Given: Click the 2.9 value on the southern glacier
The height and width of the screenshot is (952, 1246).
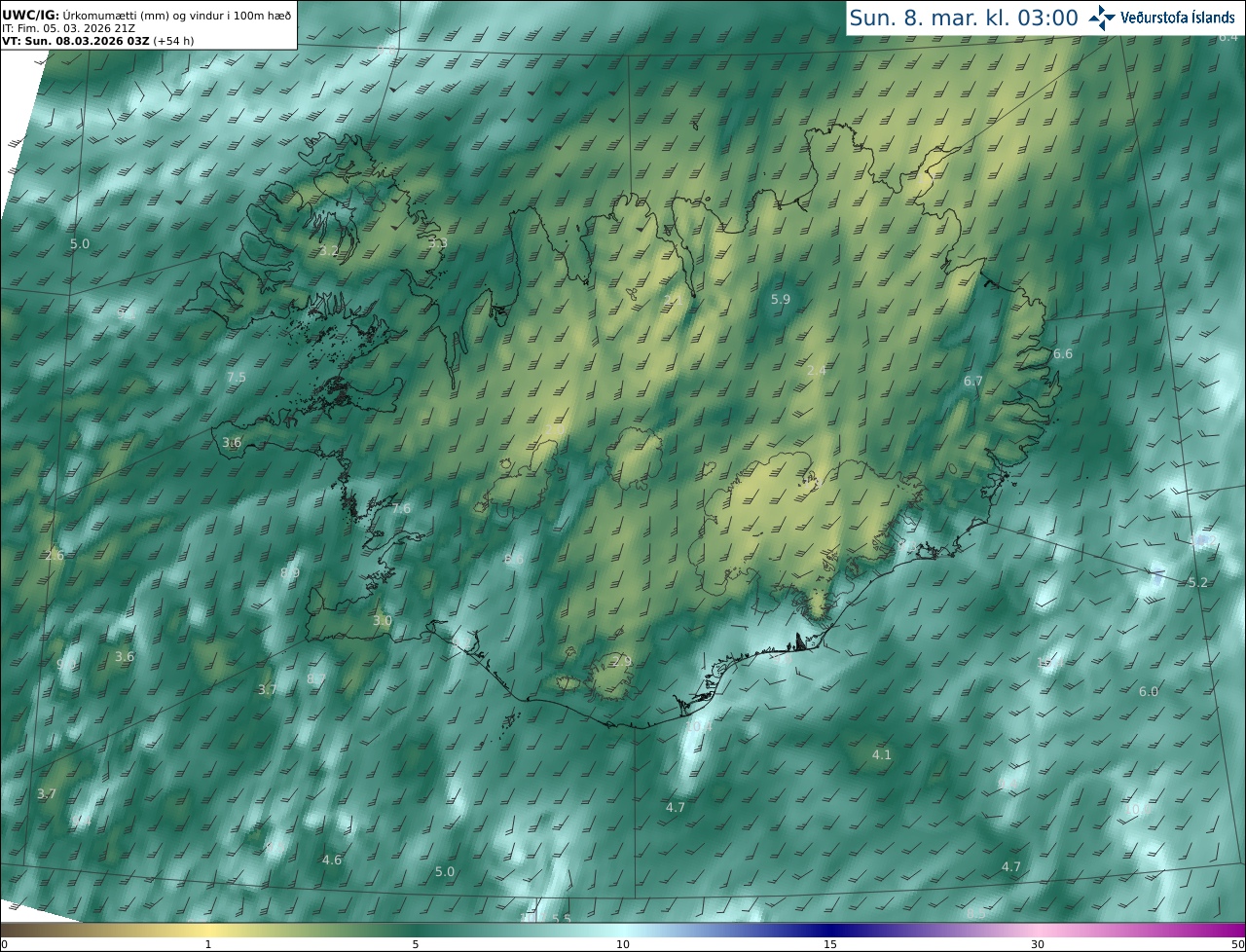Looking at the screenshot, I should [622, 662].
